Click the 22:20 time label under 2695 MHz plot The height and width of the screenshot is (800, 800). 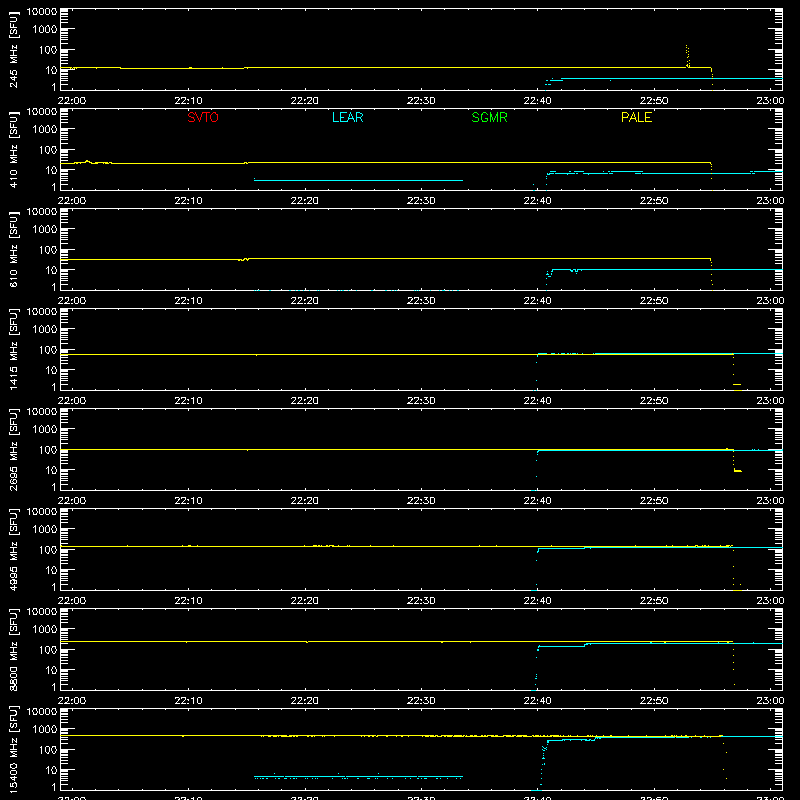[x=305, y=501]
